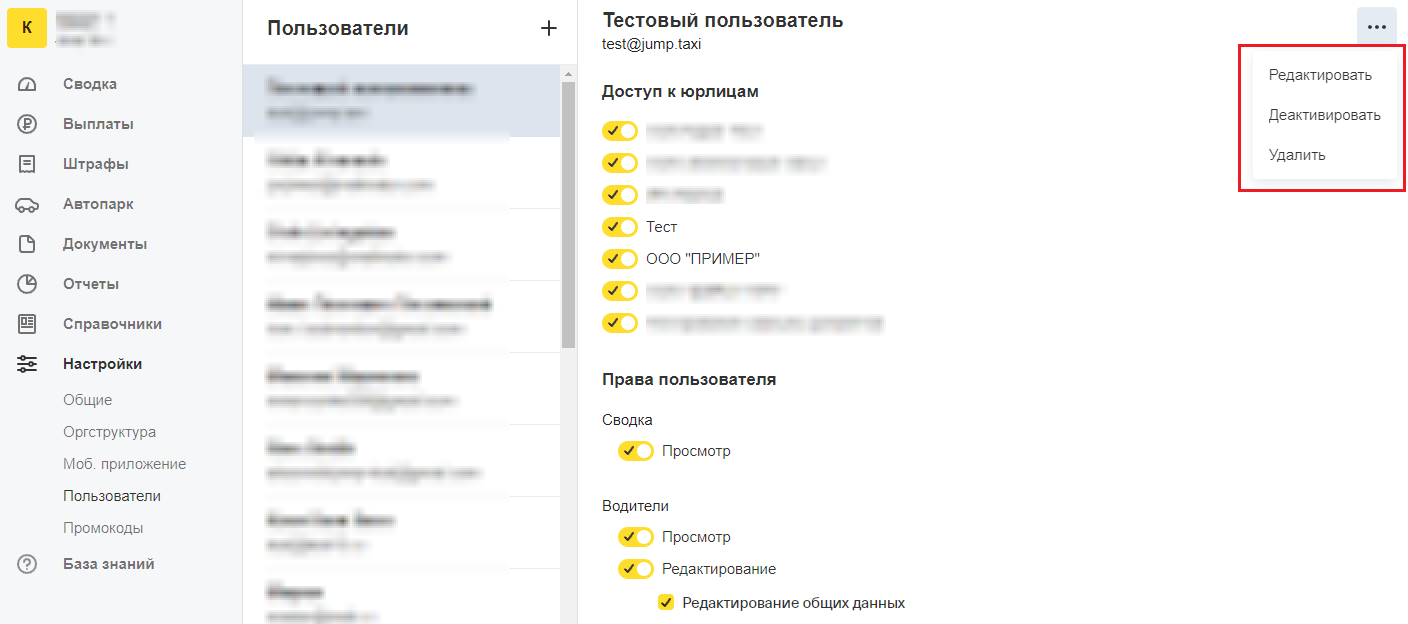Click the Штрафы receipt icon
The height and width of the screenshot is (624, 1408).
tap(27, 164)
